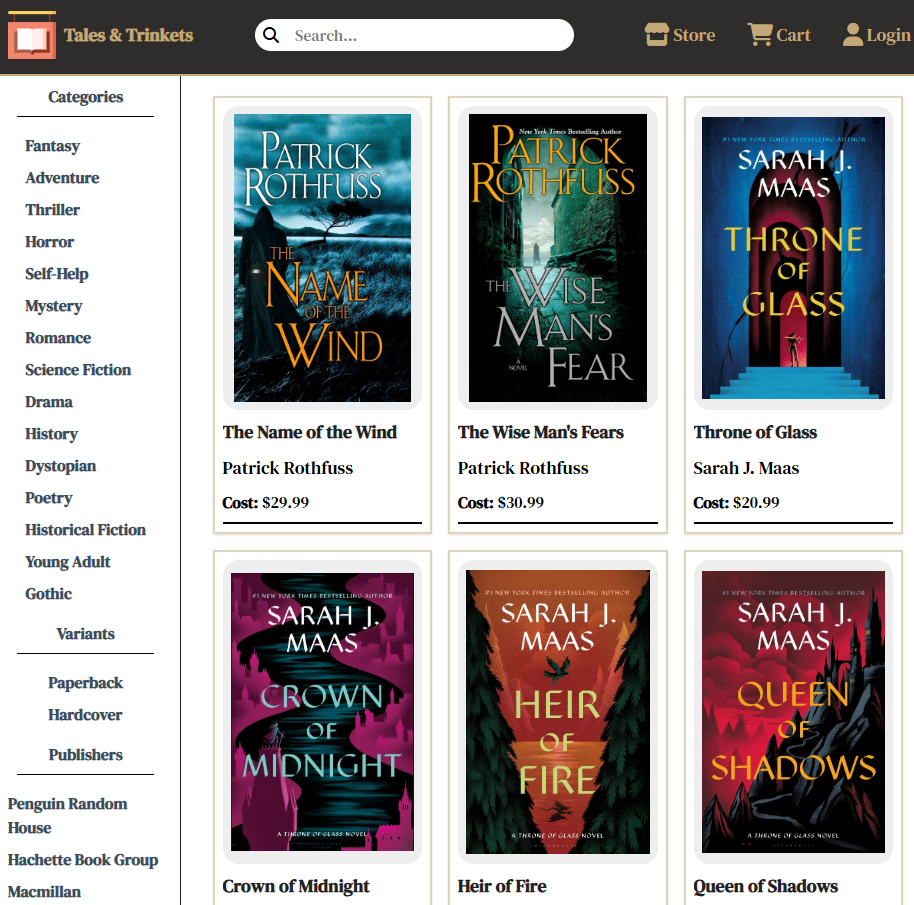The image size is (914, 905).
Task: Click The Wise Man's Fears title
Action: [540, 432]
